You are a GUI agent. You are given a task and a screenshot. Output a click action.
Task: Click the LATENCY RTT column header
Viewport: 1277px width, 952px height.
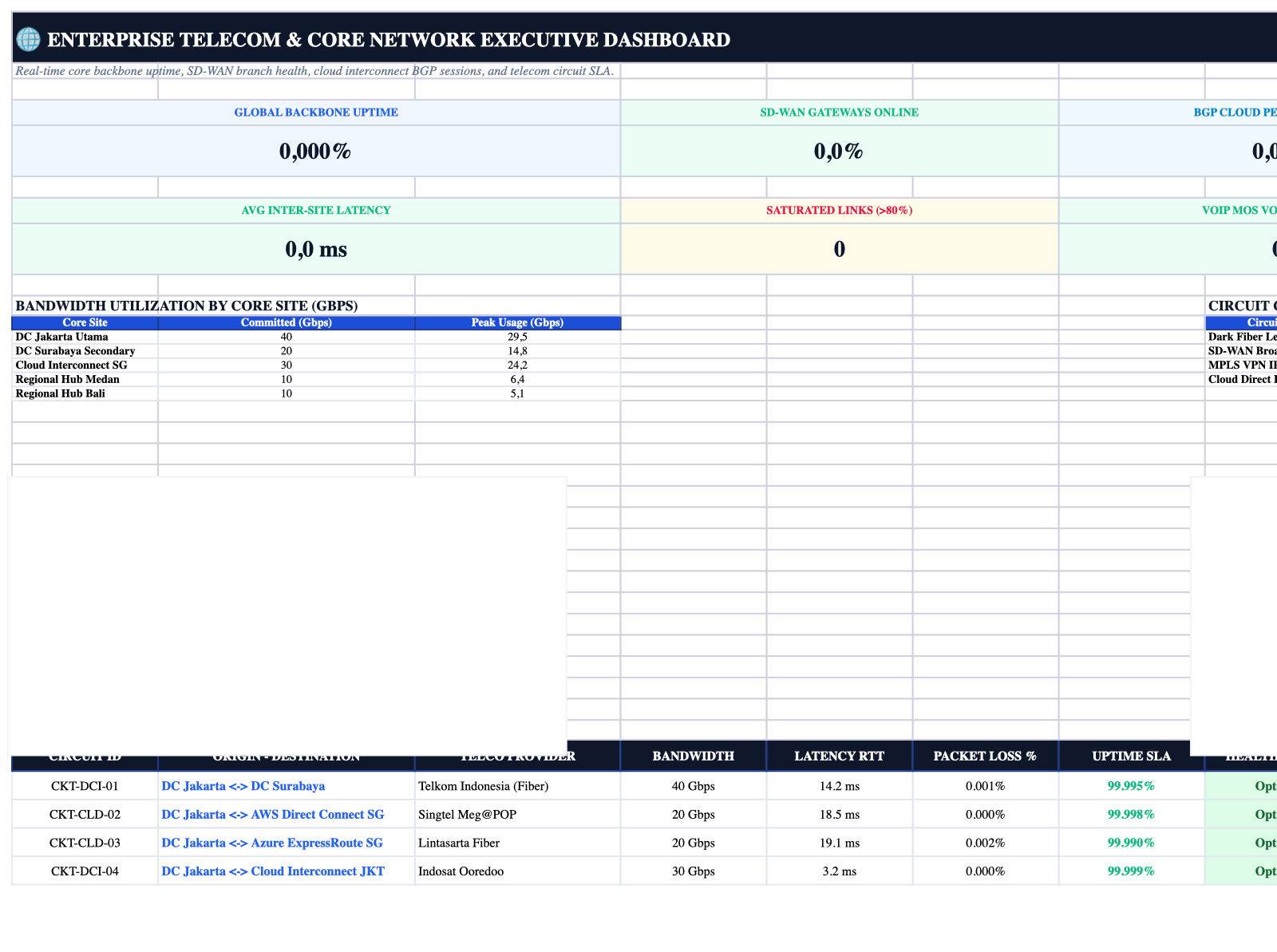click(x=839, y=756)
